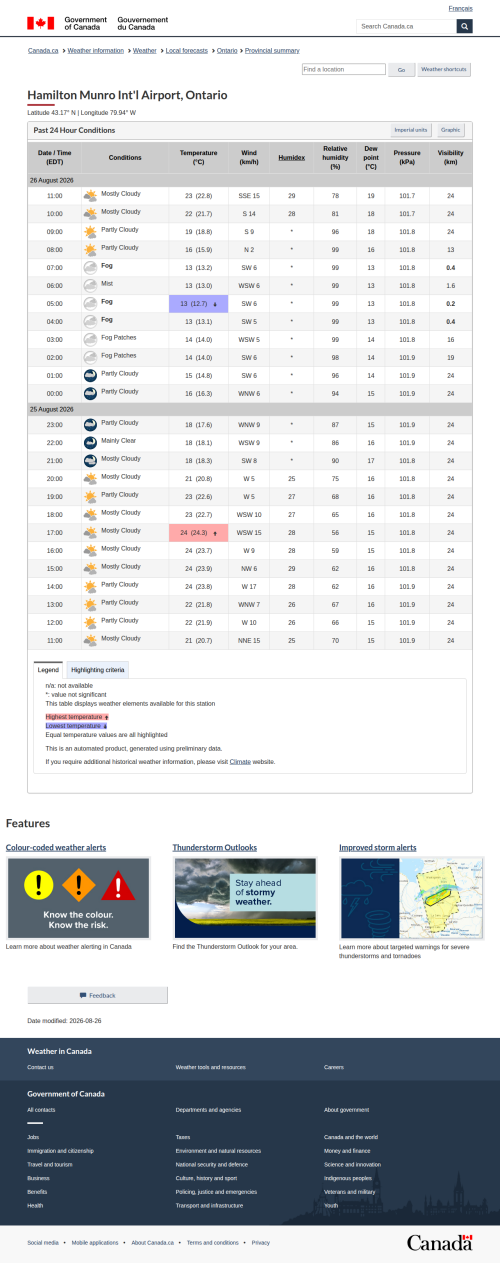Click the Mostly Cloudy icon at 10:00

click(90, 214)
